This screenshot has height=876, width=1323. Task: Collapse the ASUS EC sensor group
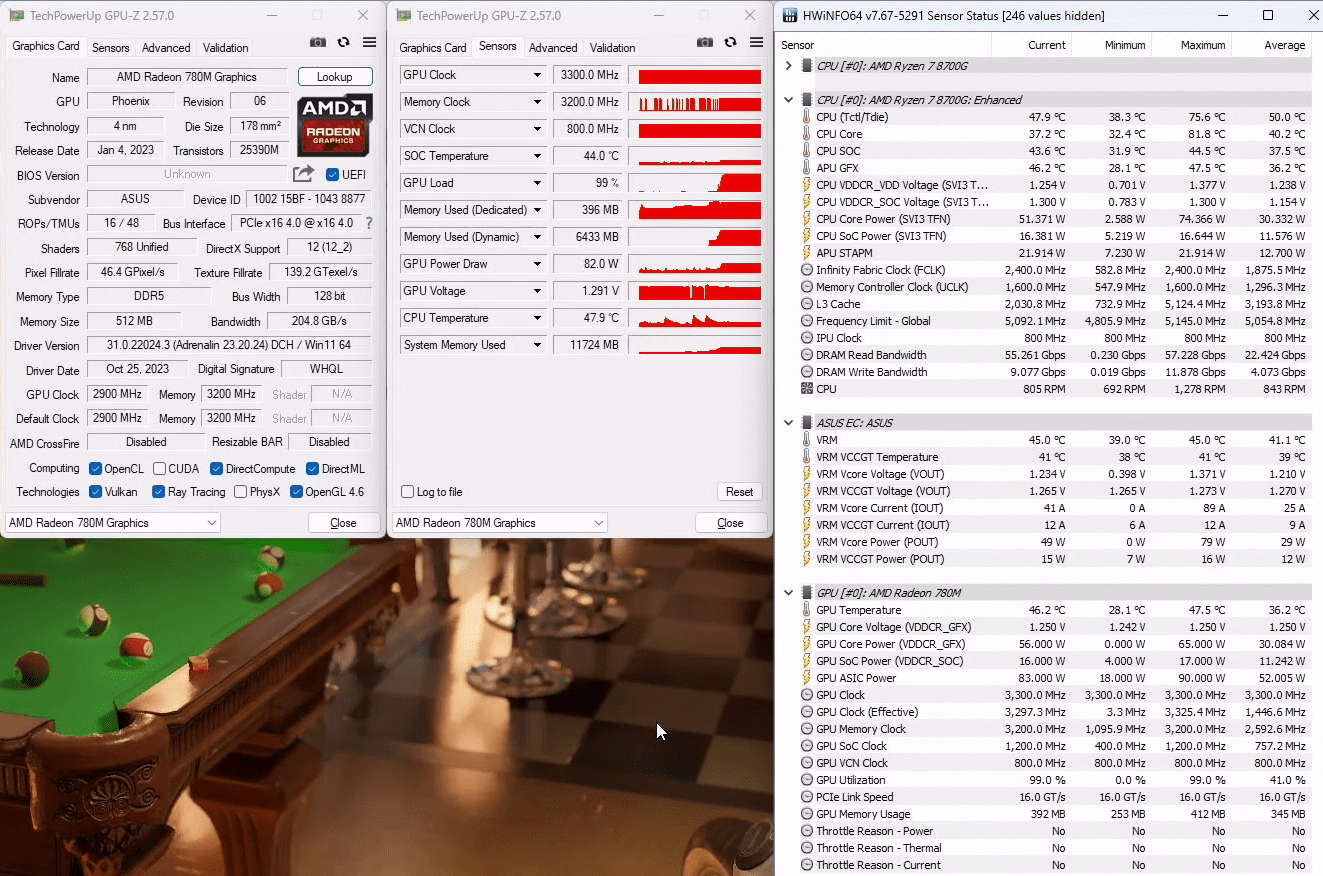coord(789,422)
